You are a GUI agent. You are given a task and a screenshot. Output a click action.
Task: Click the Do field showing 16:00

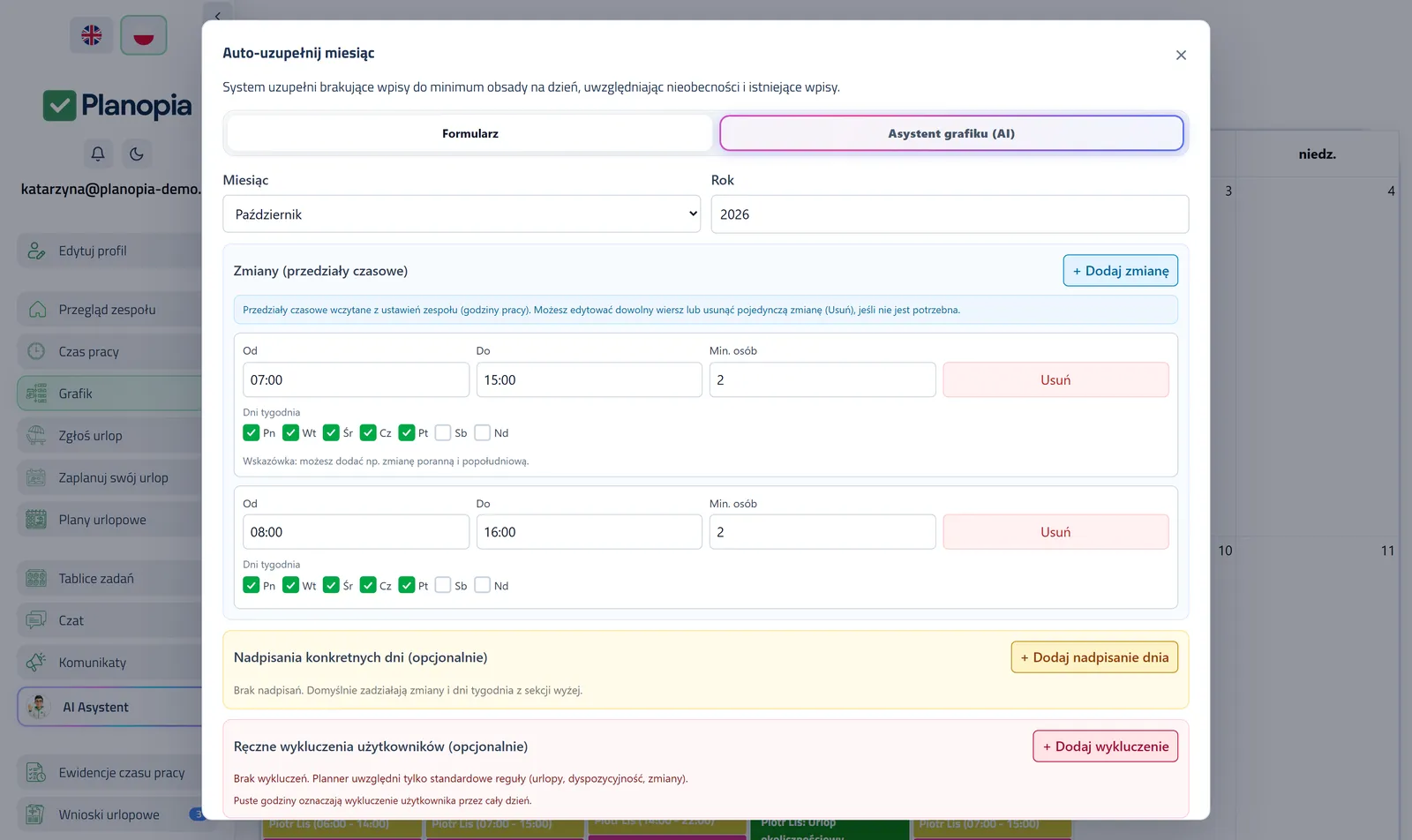[x=590, y=532]
